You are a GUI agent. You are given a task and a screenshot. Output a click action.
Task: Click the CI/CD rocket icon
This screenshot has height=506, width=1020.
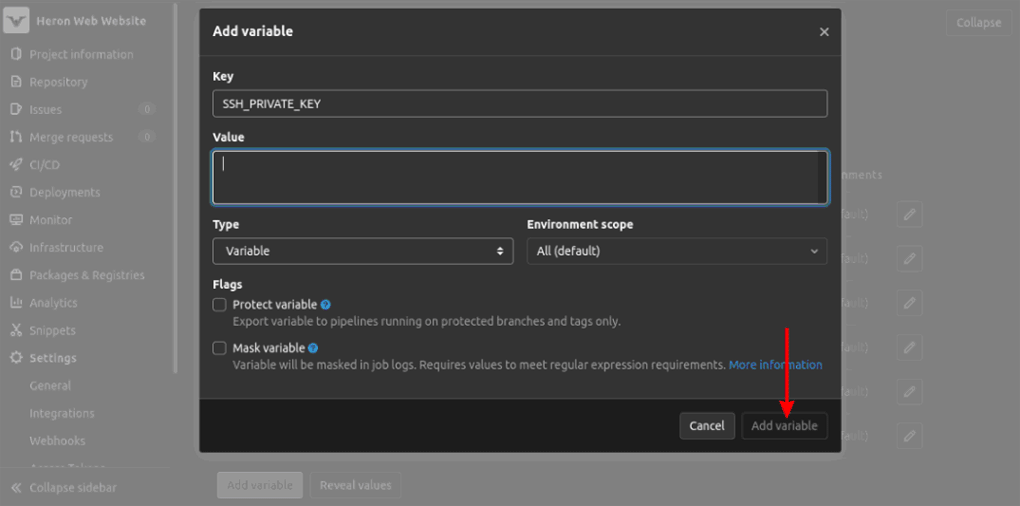tap(16, 165)
